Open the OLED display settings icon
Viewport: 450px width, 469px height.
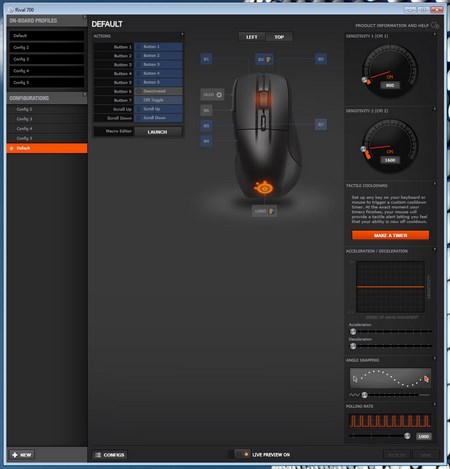[x=219, y=95]
